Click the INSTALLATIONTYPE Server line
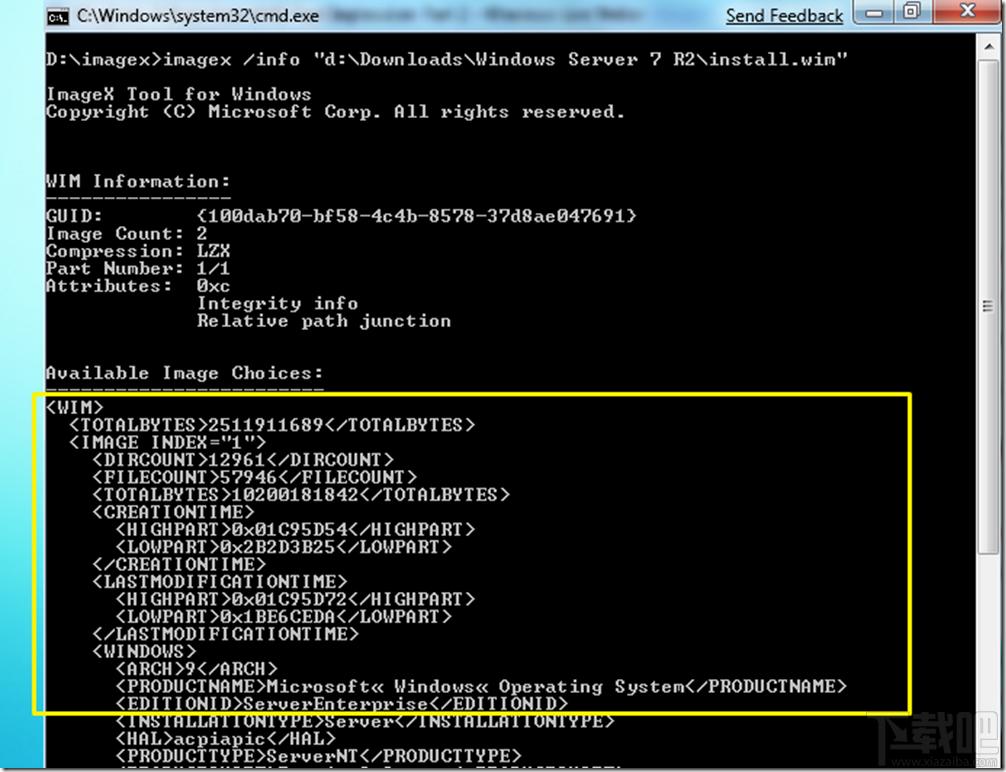The width and height of the screenshot is (1006, 772). (364, 721)
